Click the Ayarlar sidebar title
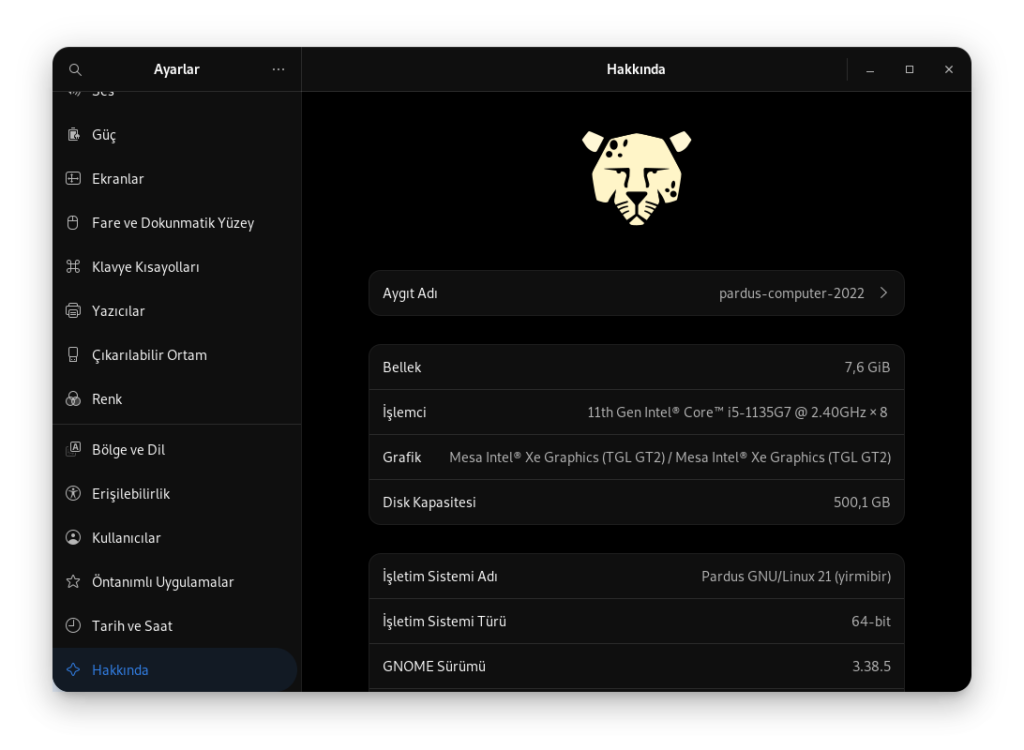This screenshot has width=1024, height=750. (x=176, y=69)
